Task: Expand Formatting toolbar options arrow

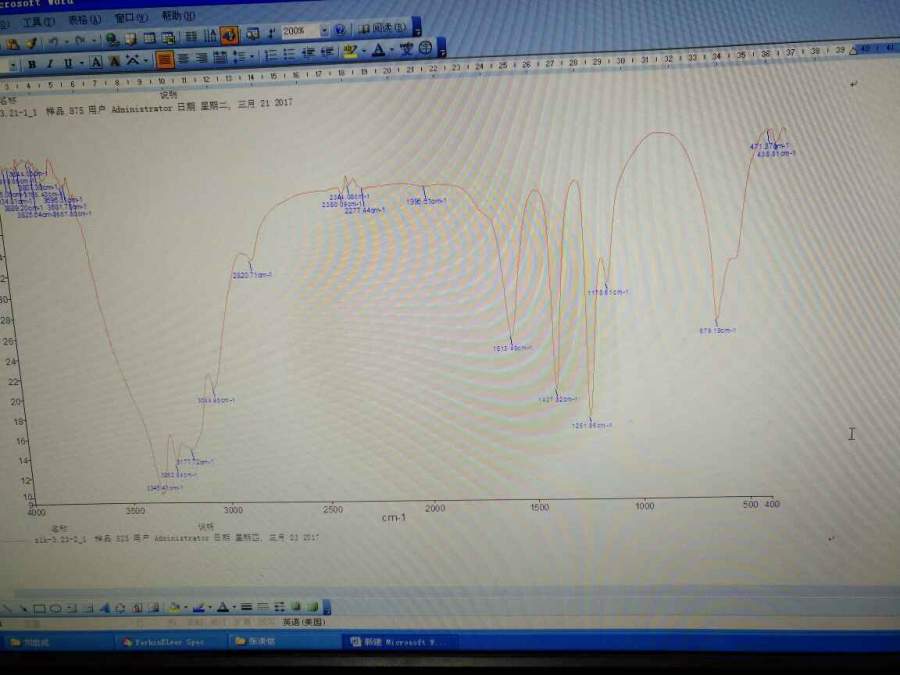Action: coord(441,48)
